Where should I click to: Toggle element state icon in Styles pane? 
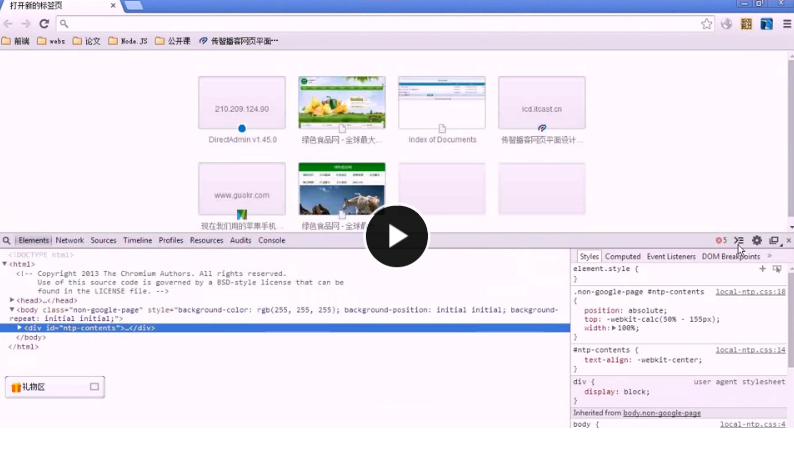(777, 269)
